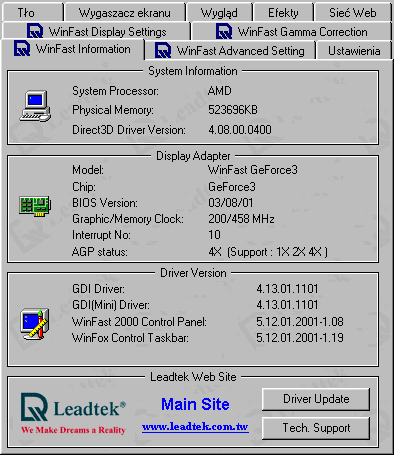
Task: Click the Driver Update button
Action: 316,399
